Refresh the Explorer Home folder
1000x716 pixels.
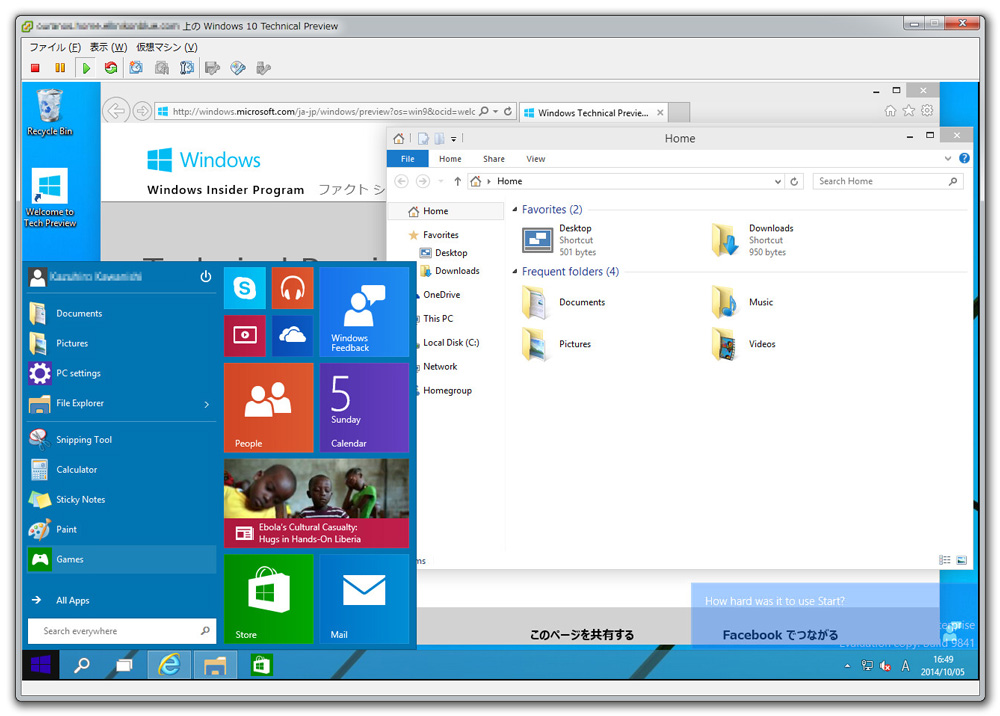point(794,182)
